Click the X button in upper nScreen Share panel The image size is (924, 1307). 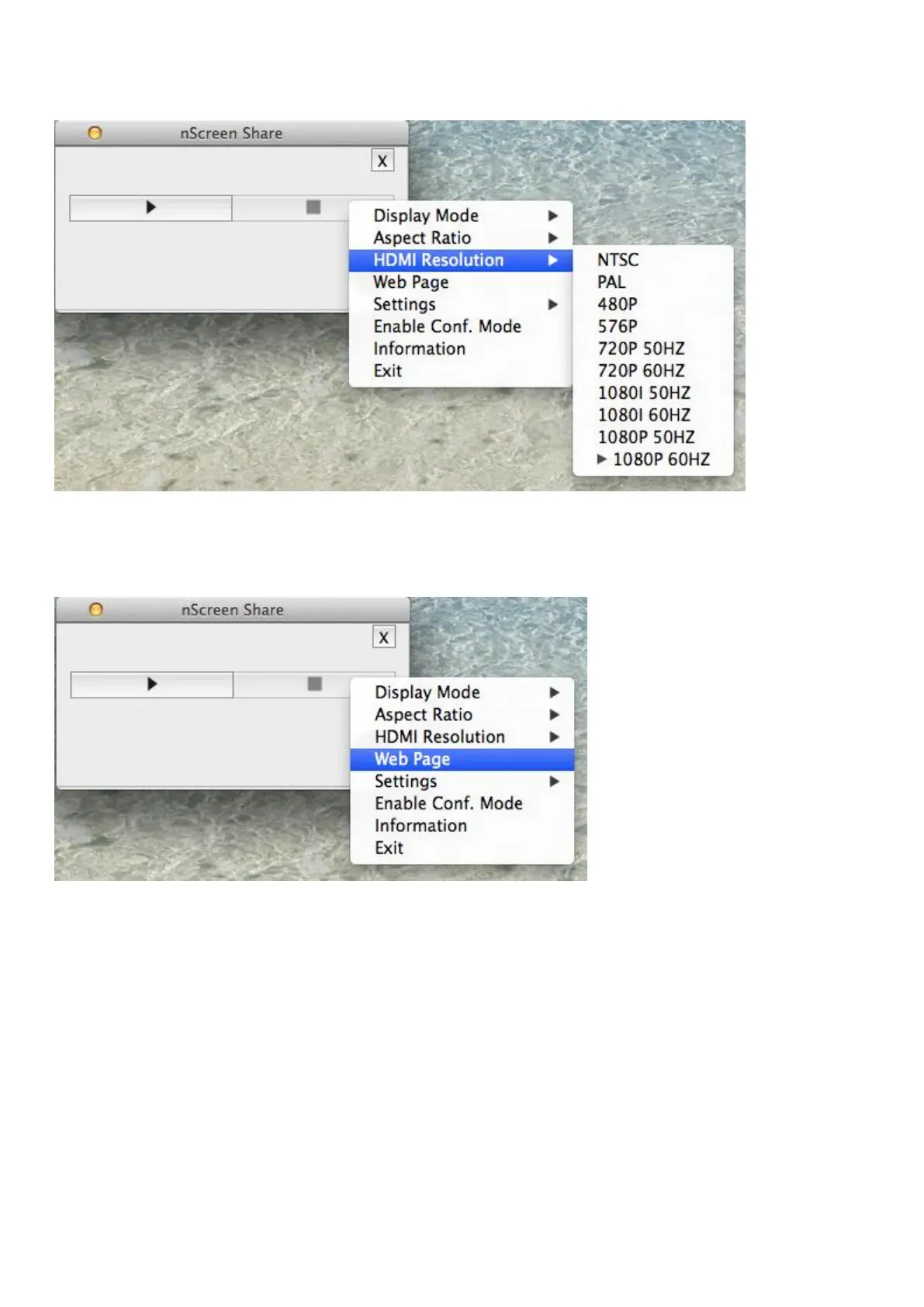[382, 161]
